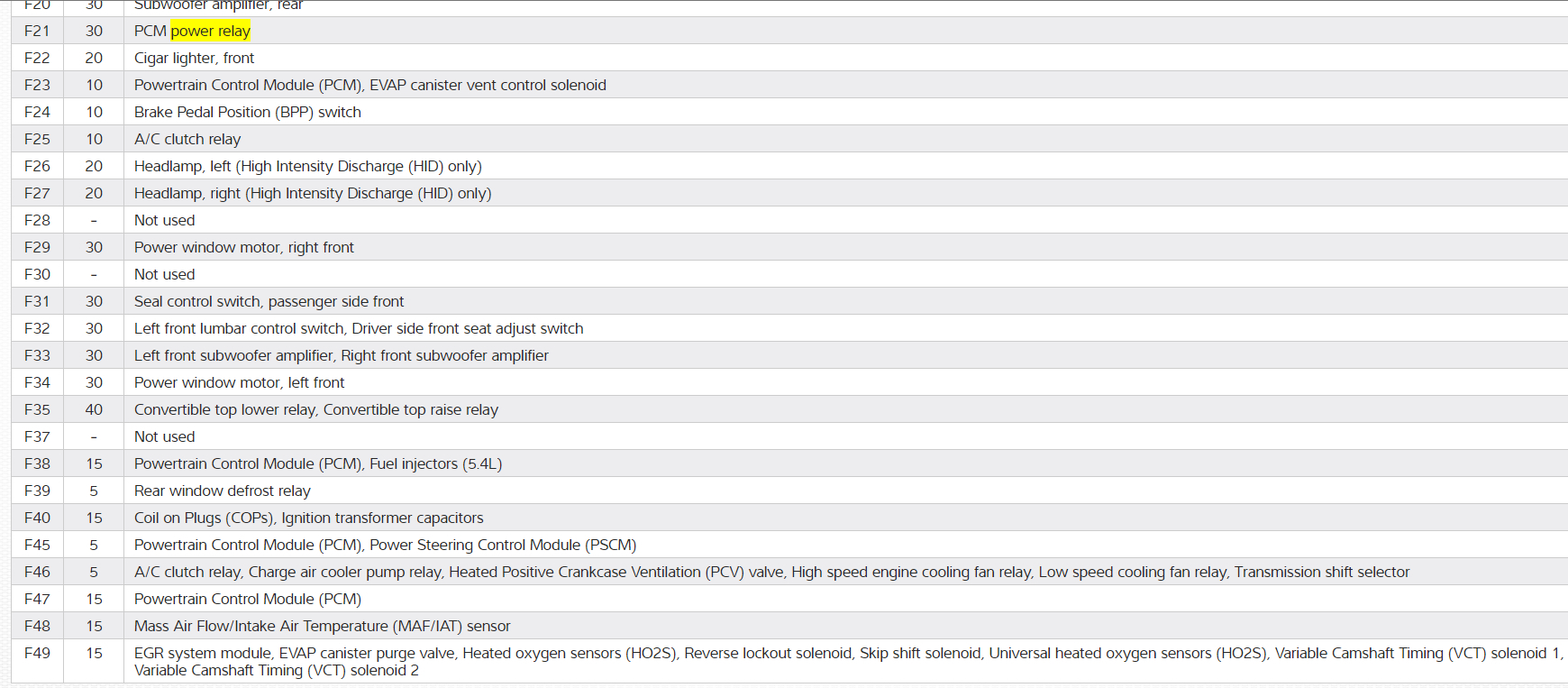Click the Mass Air Flow sensor description

(322, 626)
